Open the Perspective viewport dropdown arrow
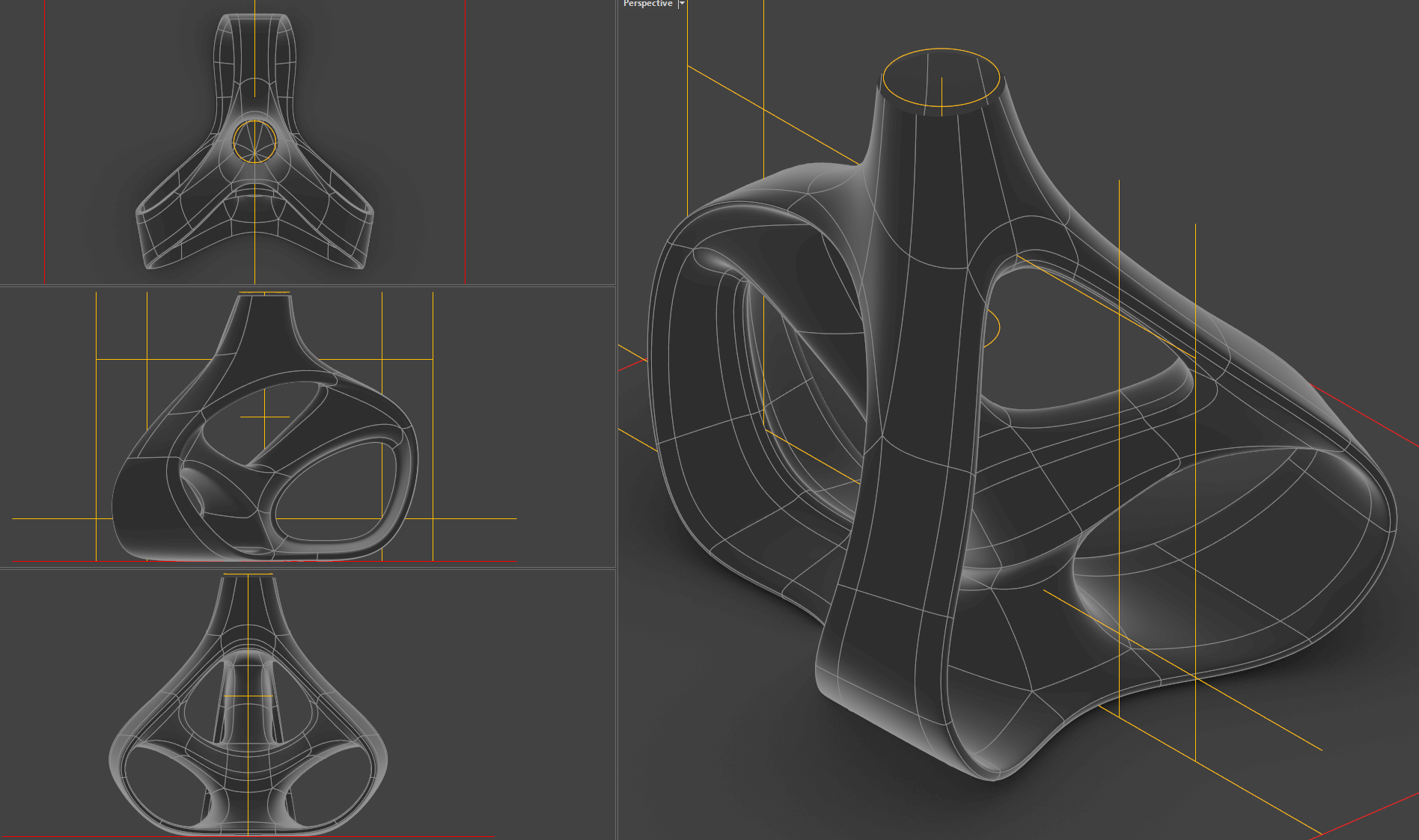1419x840 pixels. pyautogui.click(x=682, y=4)
